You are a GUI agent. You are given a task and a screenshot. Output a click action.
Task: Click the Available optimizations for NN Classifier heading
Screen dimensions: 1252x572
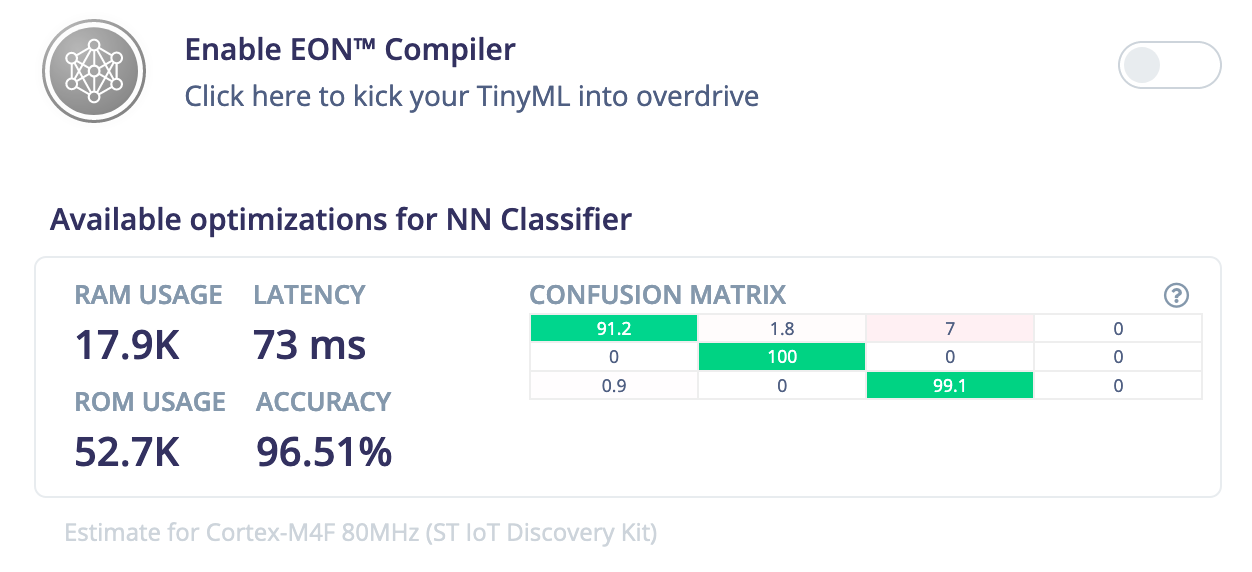coord(341,219)
